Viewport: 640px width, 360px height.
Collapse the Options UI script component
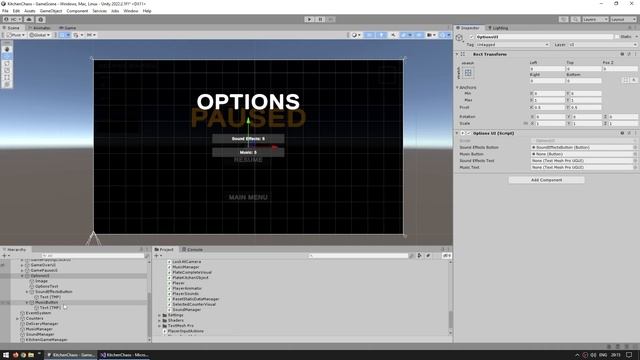pos(457,133)
